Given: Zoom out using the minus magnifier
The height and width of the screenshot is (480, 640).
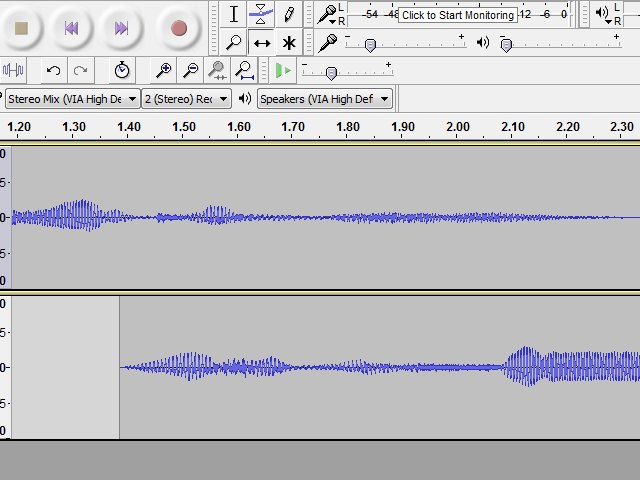Looking at the screenshot, I should click(x=190, y=70).
